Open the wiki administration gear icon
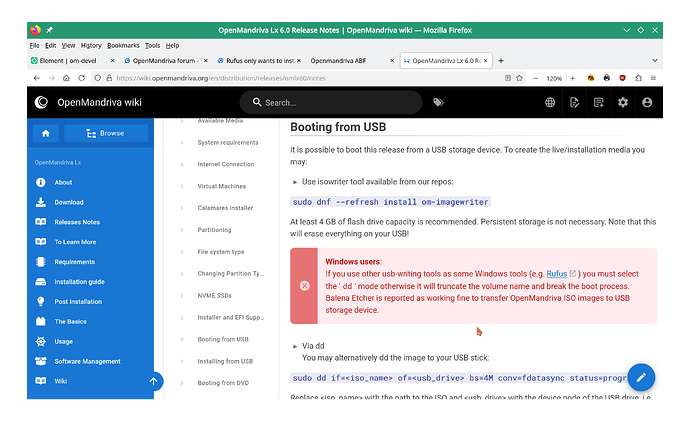 (x=623, y=102)
